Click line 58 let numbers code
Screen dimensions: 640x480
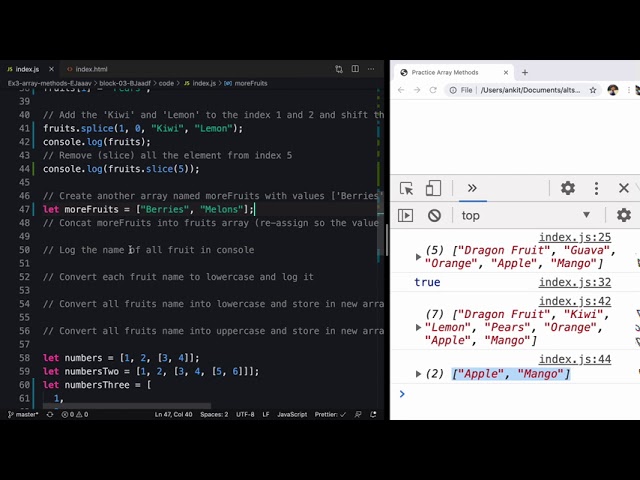click(121, 358)
